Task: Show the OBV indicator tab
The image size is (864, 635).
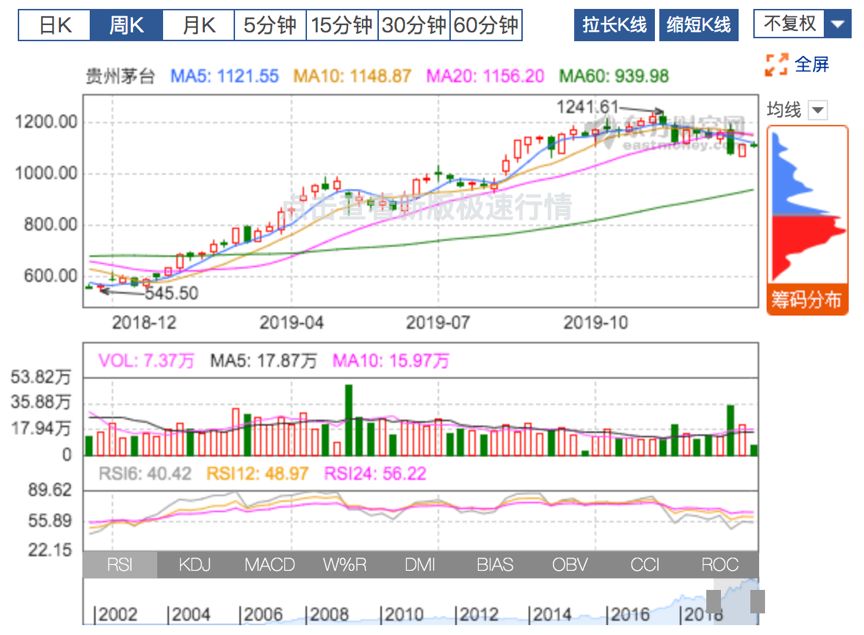Action: pyautogui.click(x=570, y=564)
